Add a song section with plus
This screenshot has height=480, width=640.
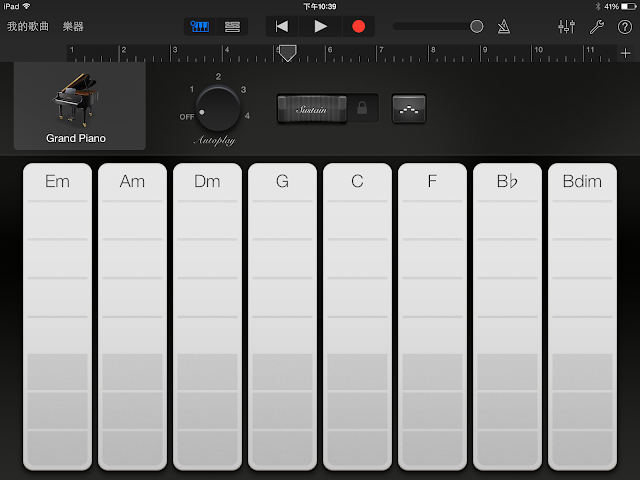click(x=625, y=53)
